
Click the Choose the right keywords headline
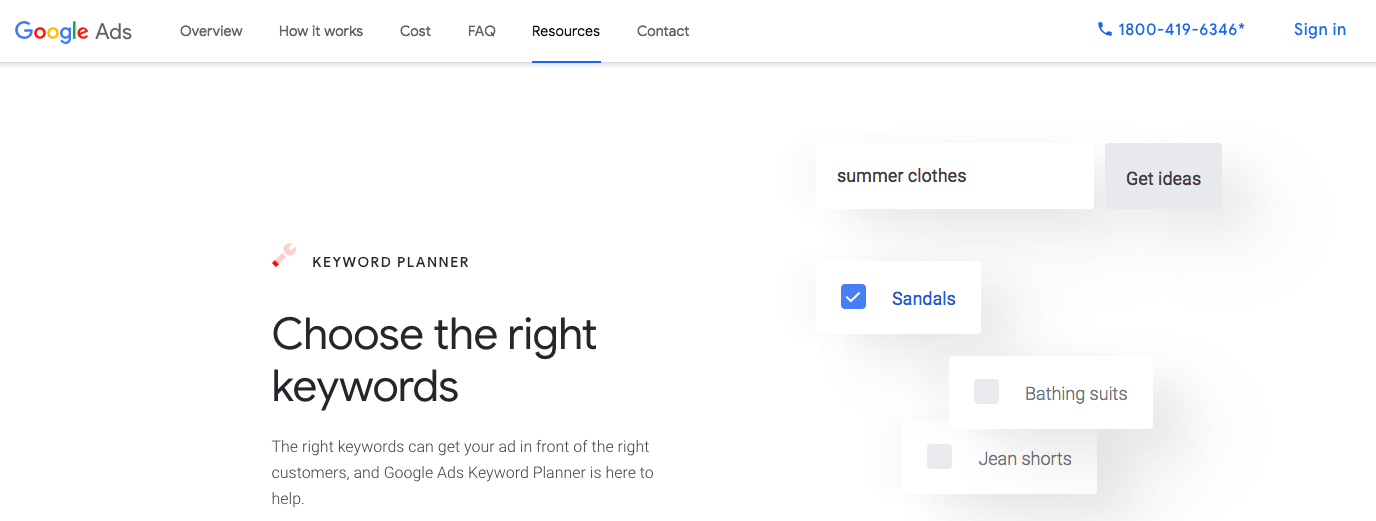tap(434, 360)
